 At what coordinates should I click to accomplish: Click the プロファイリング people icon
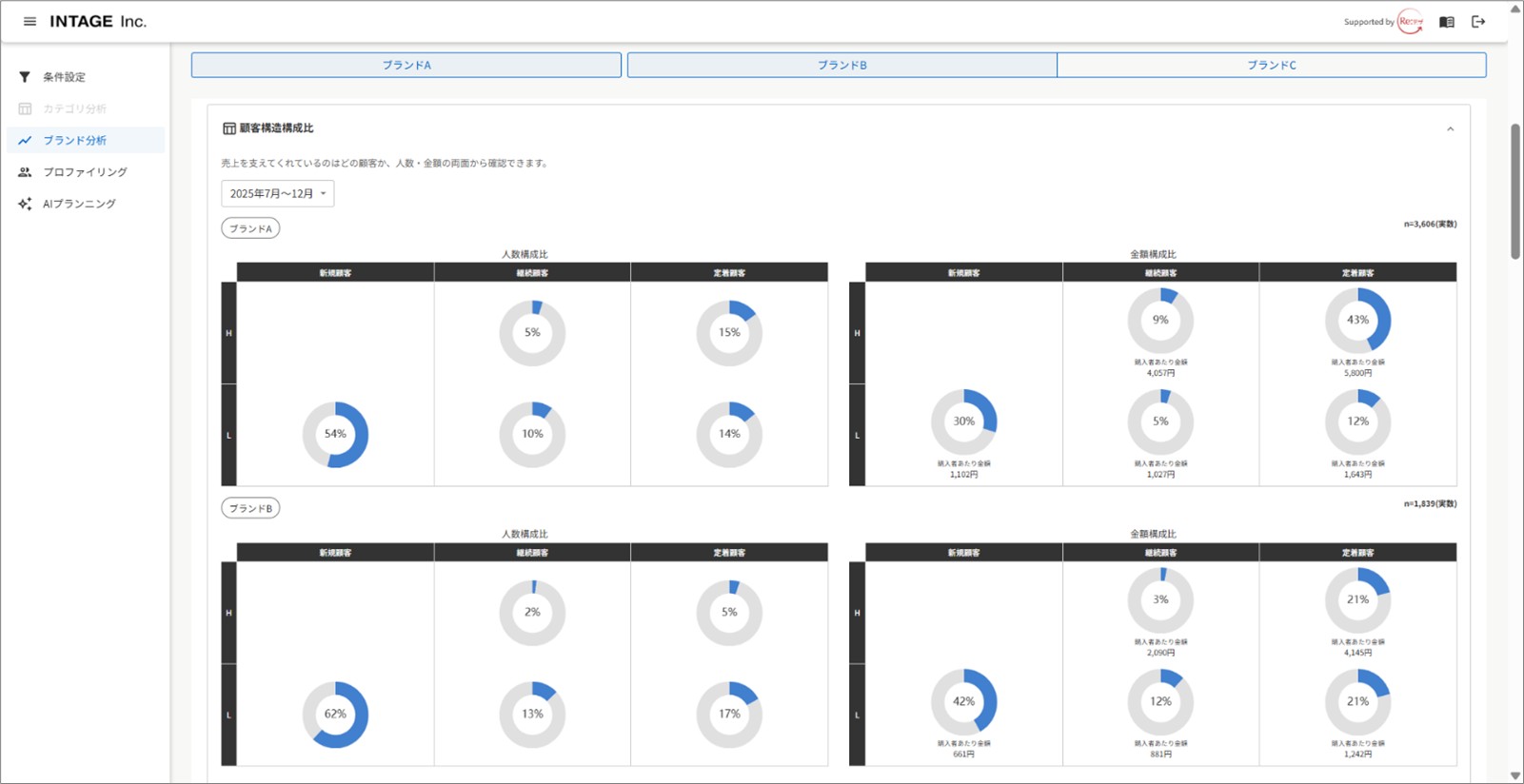(25, 172)
